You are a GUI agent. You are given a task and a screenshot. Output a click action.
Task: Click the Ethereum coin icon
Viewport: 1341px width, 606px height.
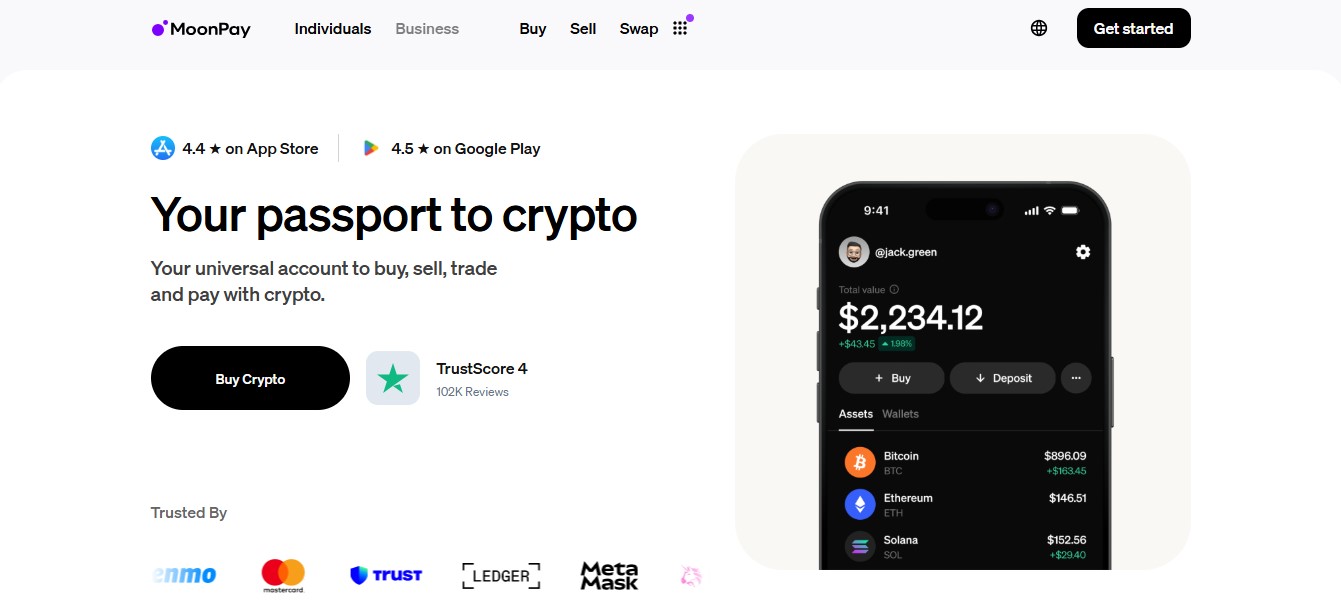[860, 504]
